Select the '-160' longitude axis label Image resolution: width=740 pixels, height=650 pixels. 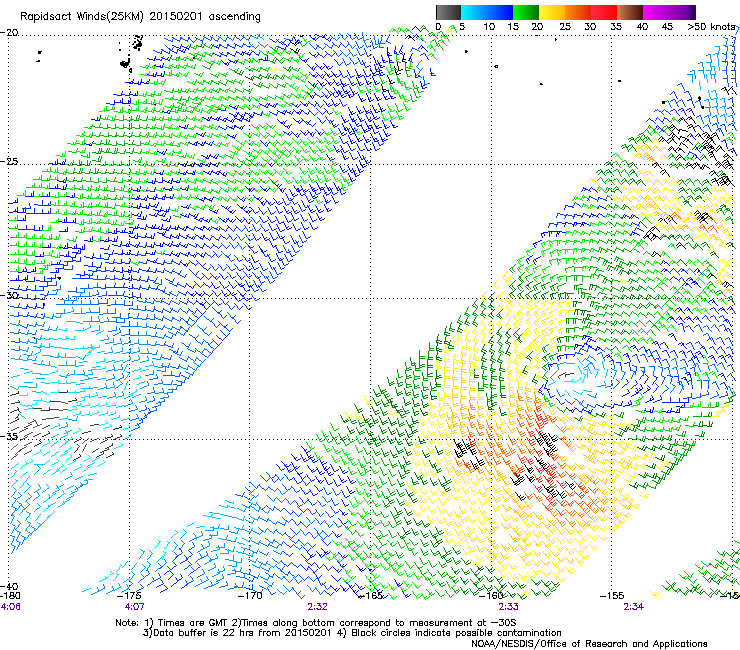492,596
